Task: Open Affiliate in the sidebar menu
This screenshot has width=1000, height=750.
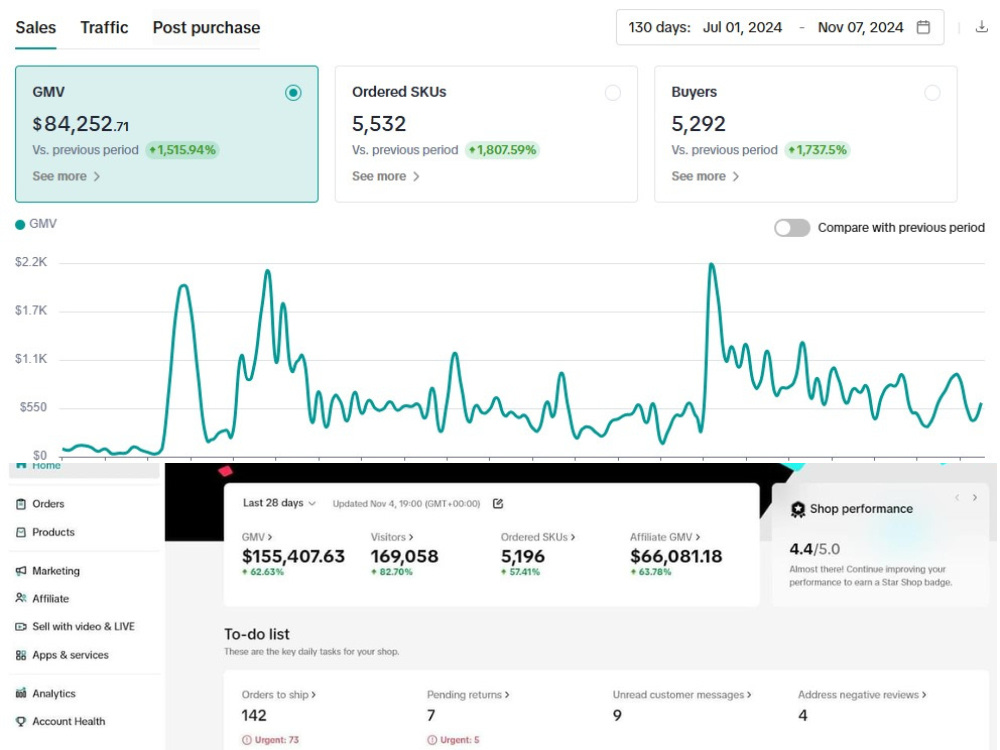Action: (x=50, y=598)
